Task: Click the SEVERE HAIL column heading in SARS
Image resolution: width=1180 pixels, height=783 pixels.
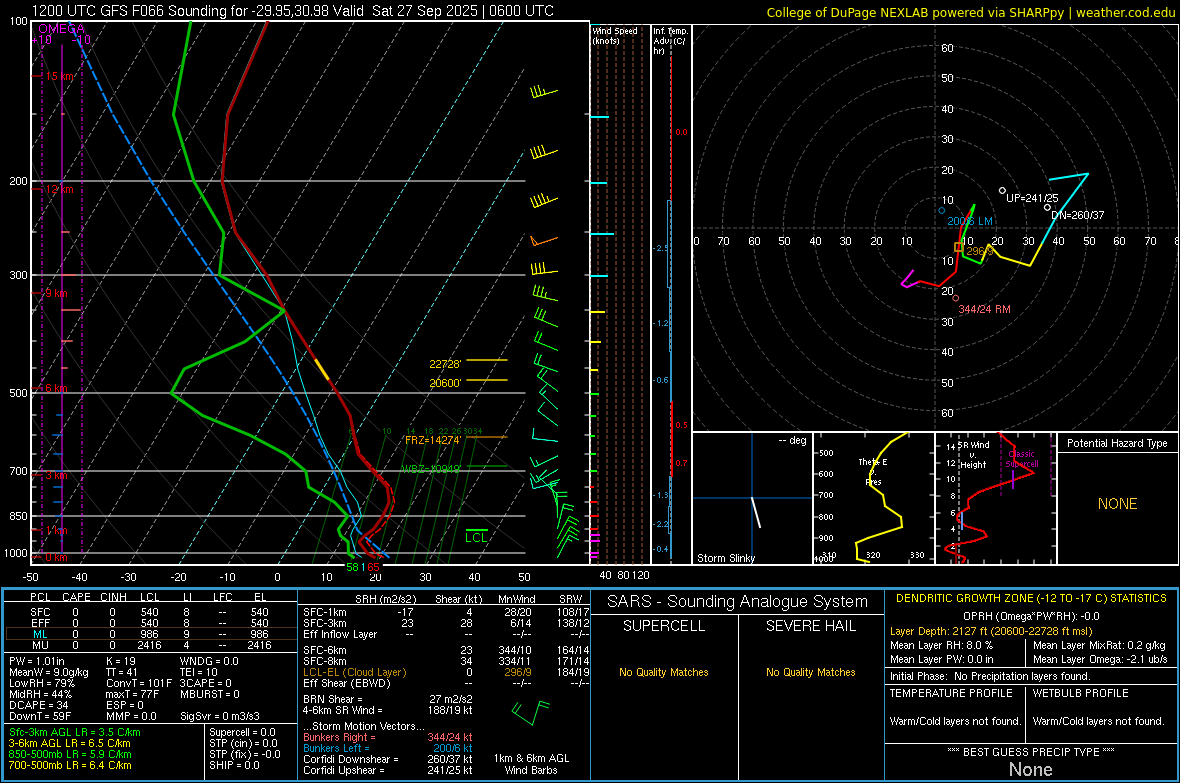Action: point(810,626)
